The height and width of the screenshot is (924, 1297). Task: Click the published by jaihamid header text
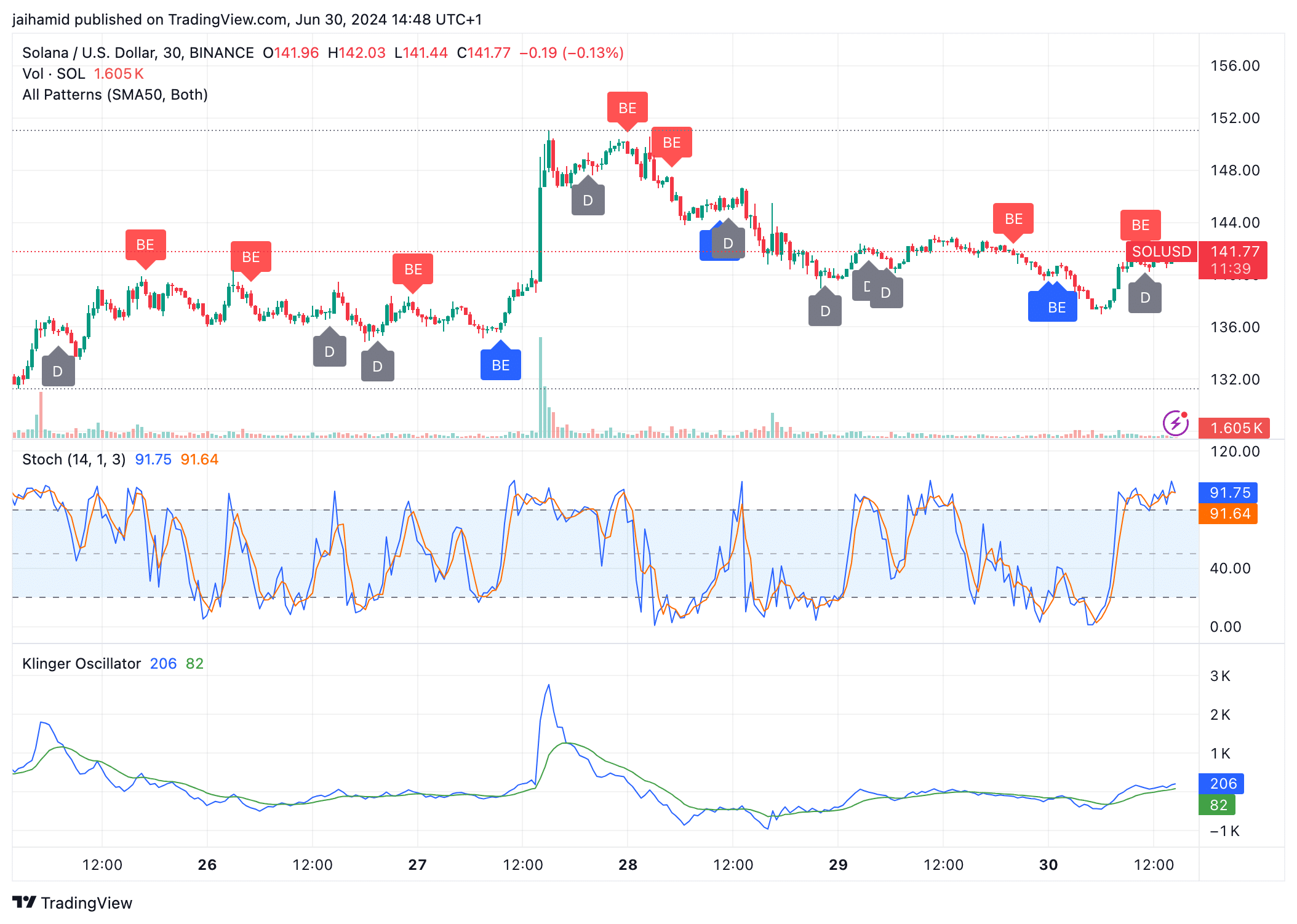point(247,20)
